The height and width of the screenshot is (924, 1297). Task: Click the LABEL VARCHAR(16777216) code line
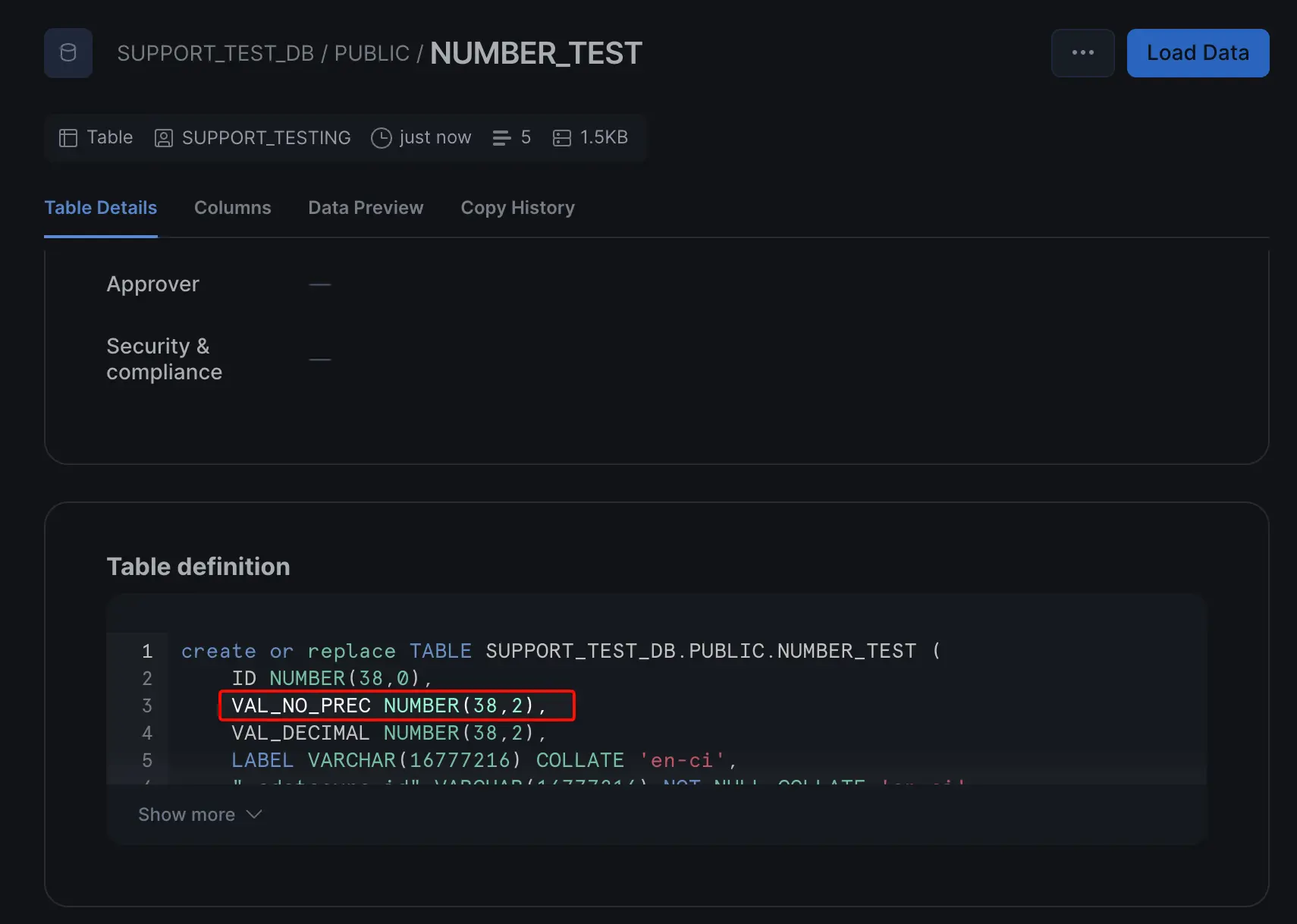point(484,760)
